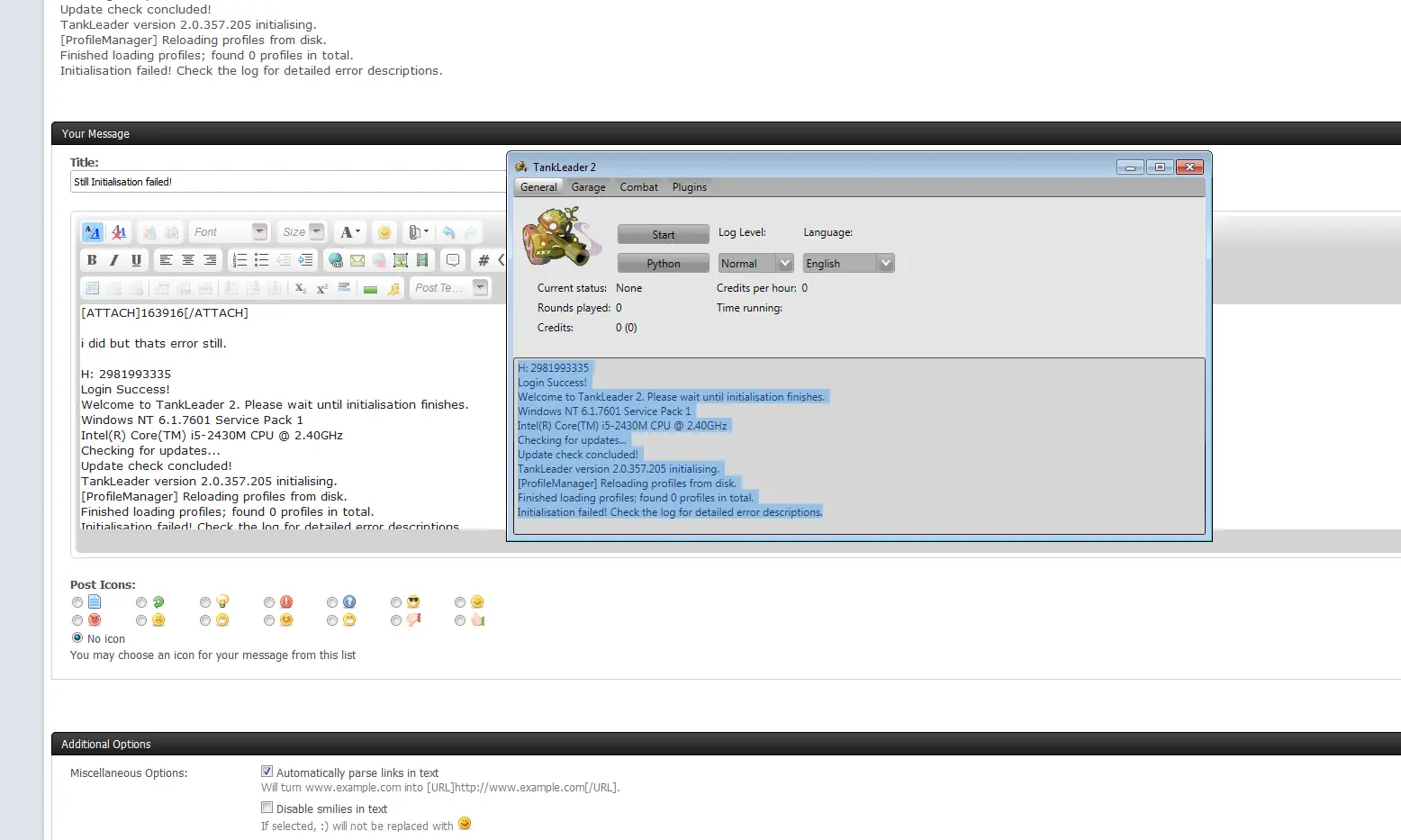
Task: Increase indent of the text
Action: (x=306, y=260)
